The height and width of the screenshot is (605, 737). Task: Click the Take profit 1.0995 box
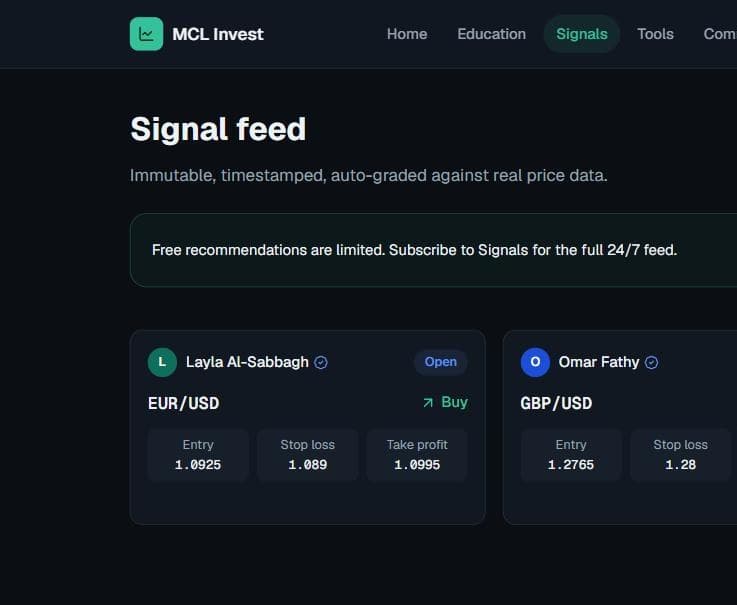point(417,455)
